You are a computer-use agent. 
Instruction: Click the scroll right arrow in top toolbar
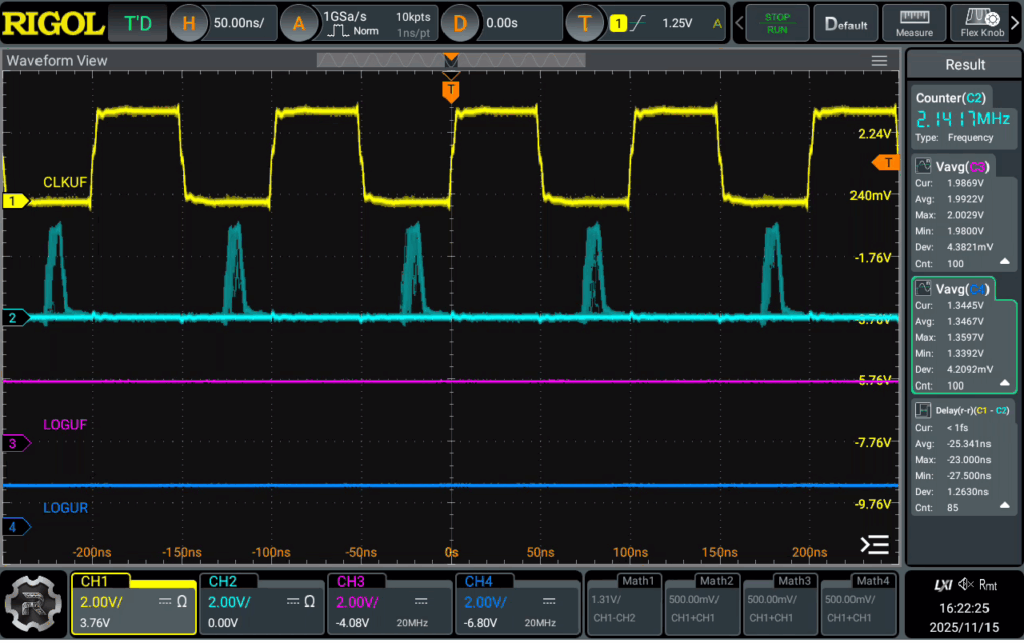(1016, 24)
